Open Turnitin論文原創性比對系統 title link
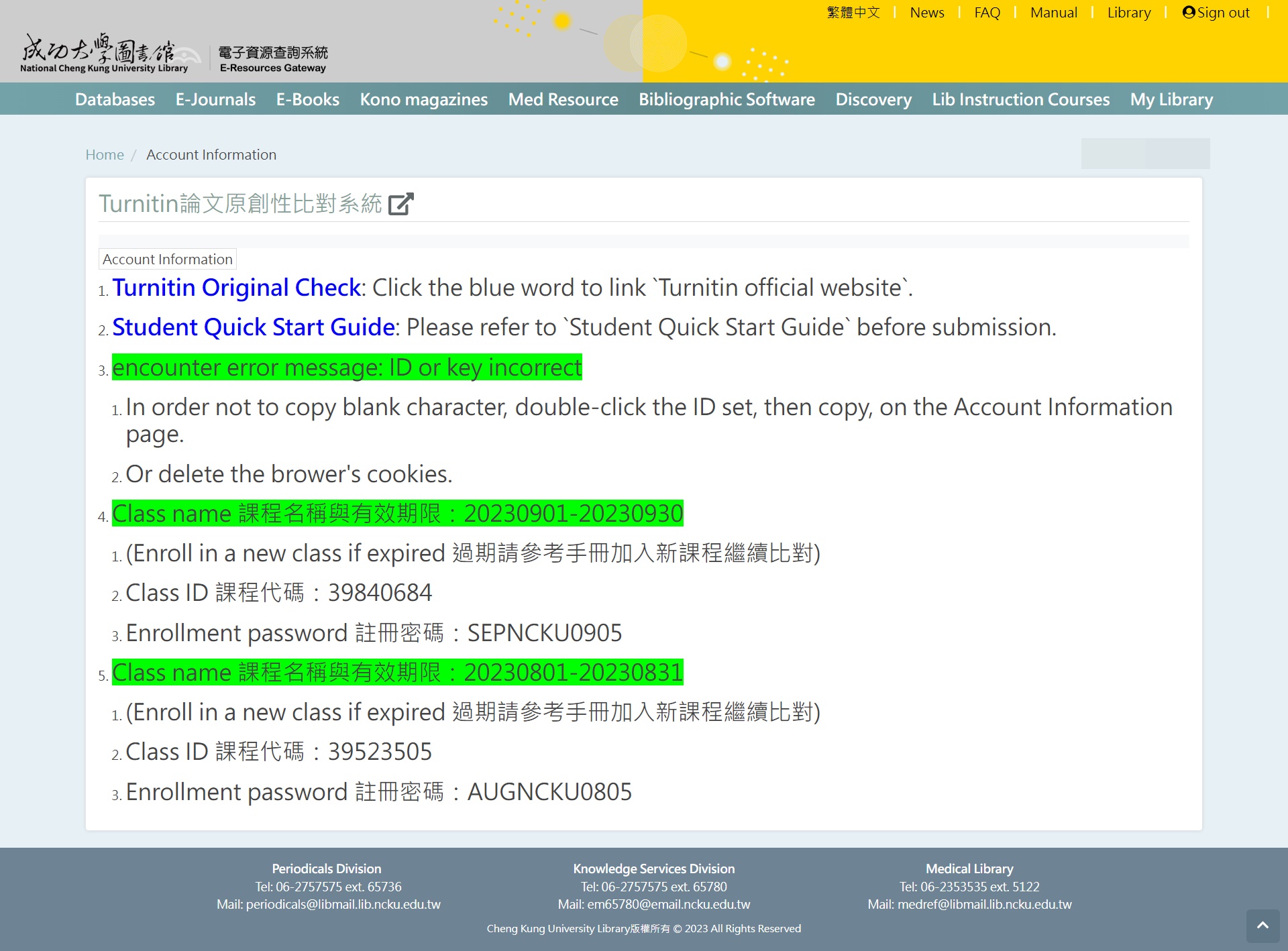 (x=240, y=203)
